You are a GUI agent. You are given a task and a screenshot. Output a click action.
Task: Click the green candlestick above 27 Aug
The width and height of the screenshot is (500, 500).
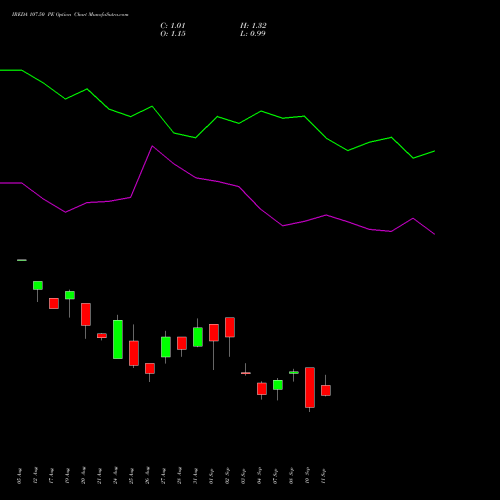coord(166,347)
